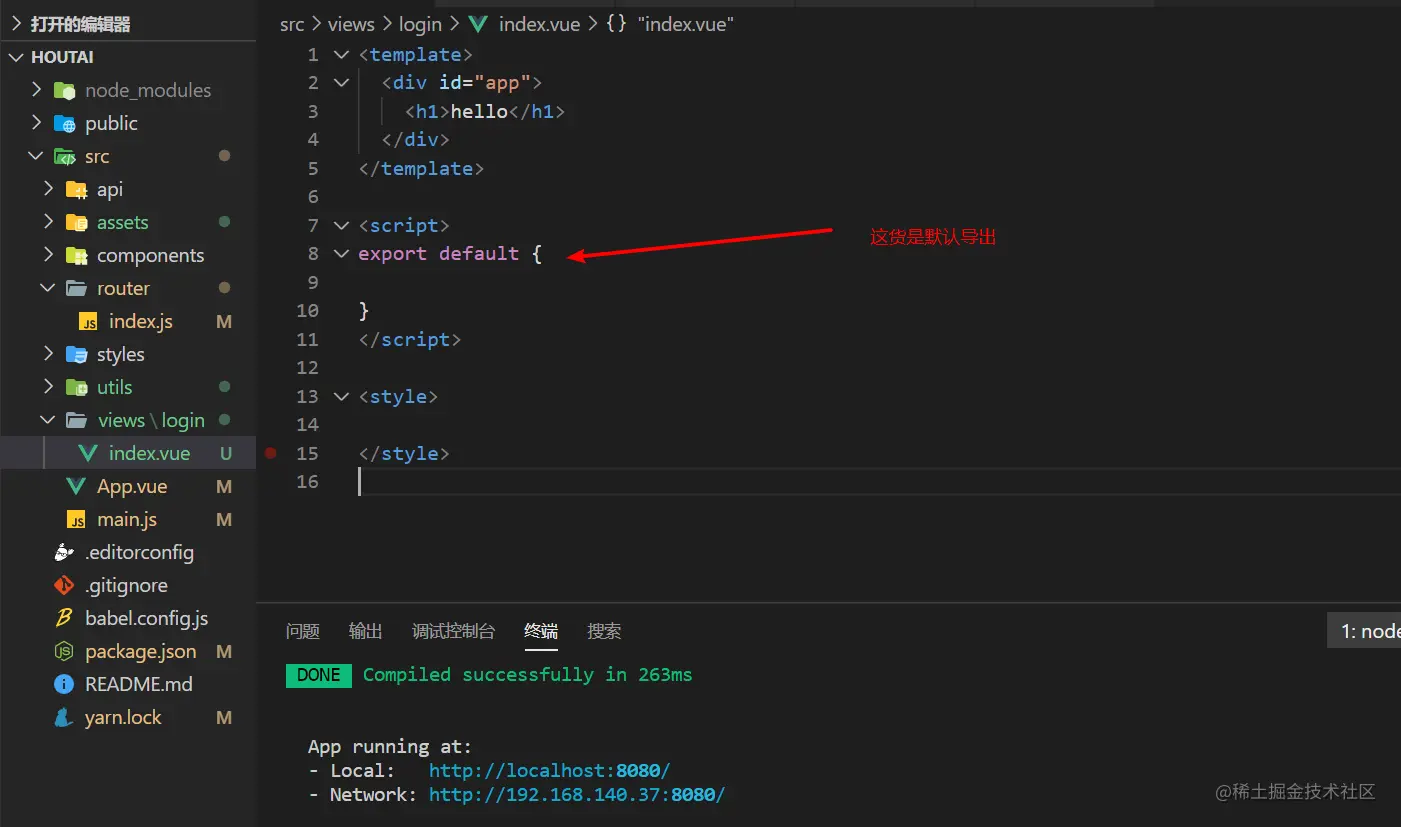Fold the div block at line 2

pyautogui.click(x=341, y=83)
